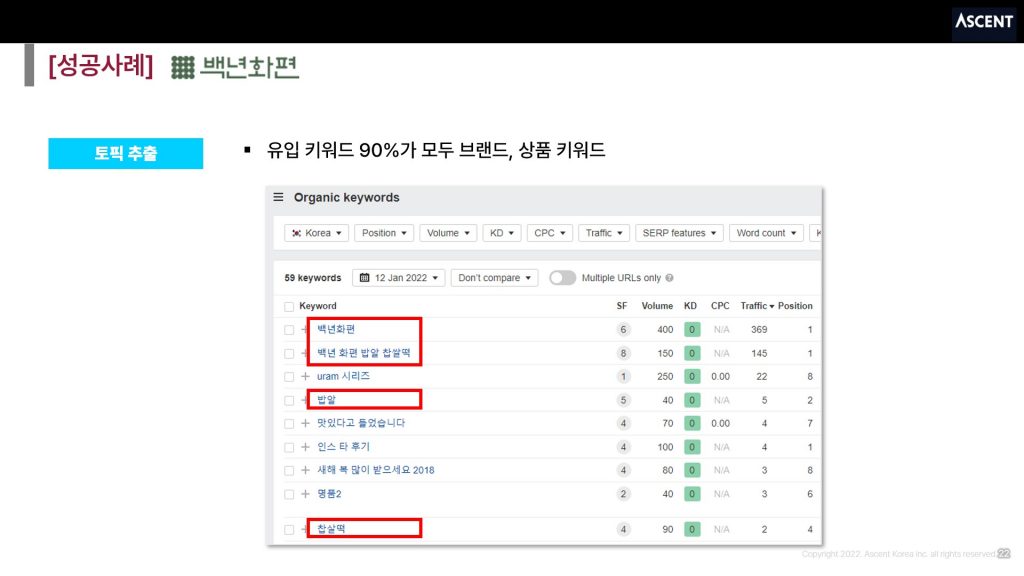This screenshot has width=1024, height=576.
Task: Check the select-all checkbox in the Keyword header
Action: pos(289,306)
